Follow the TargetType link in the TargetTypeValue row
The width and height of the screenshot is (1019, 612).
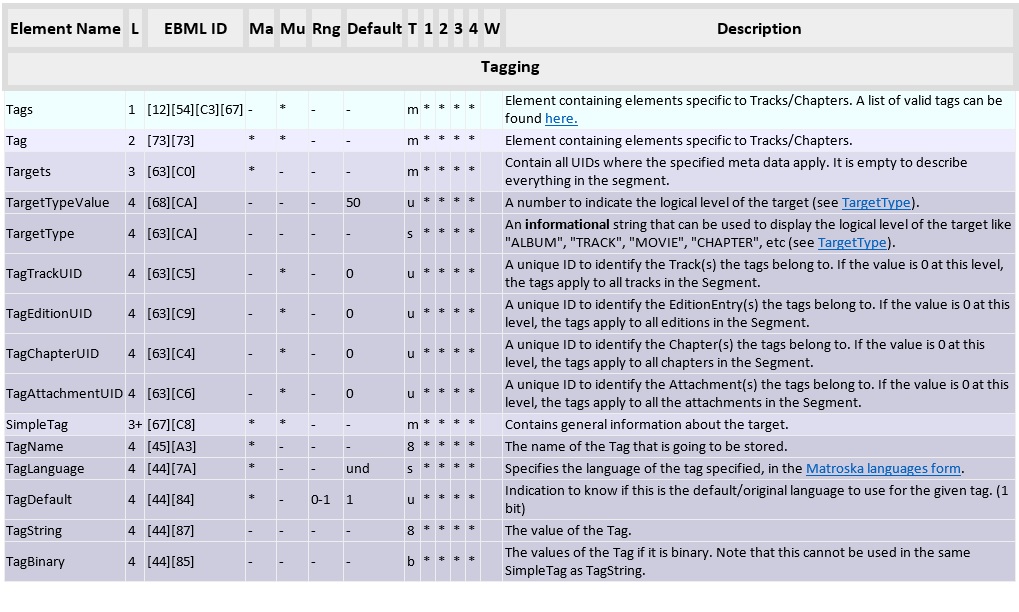click(876, 202)
